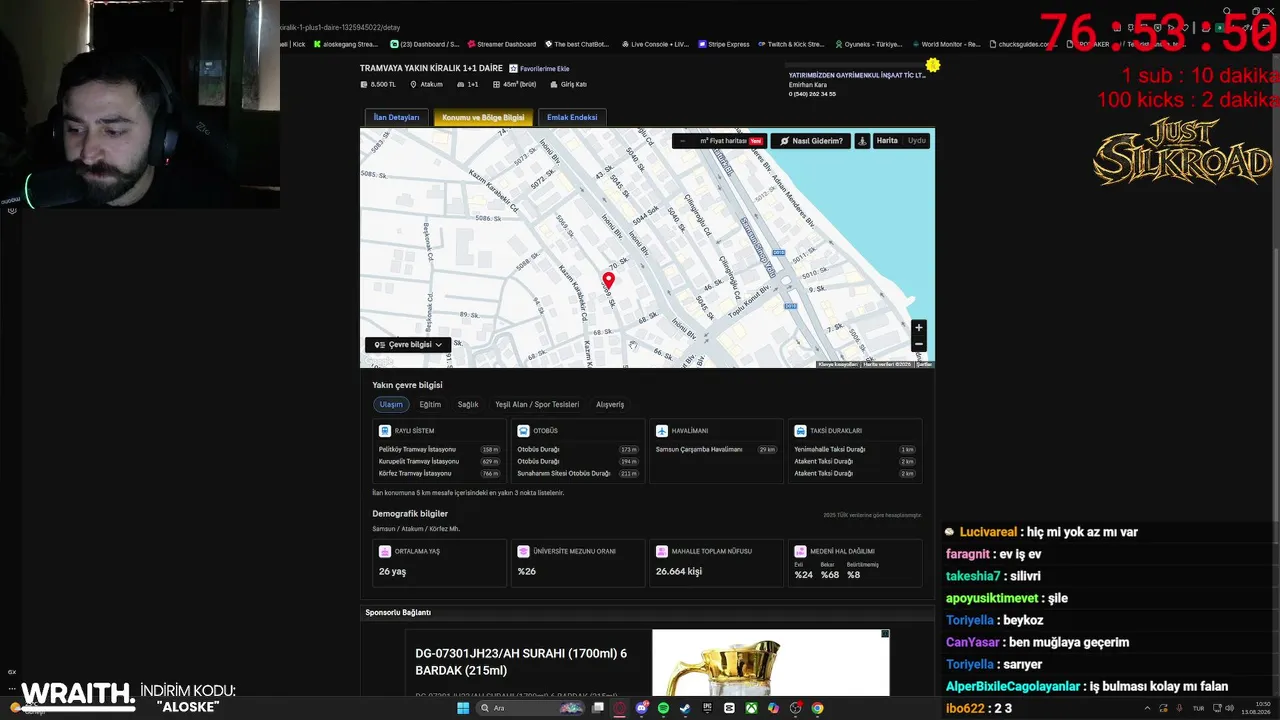Click the Taksi Durakları taxi icon

point(800,431)
